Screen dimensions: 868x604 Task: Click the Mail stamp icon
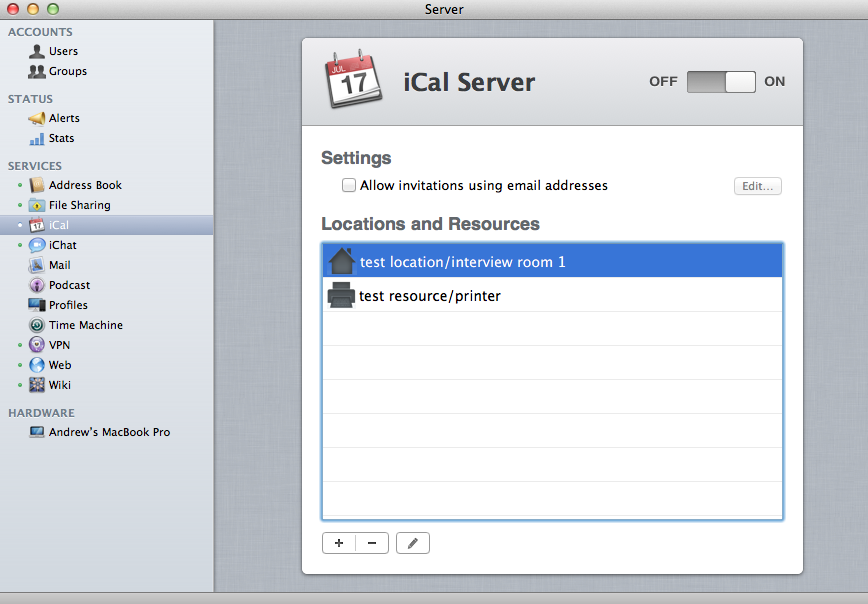point(37,265)
